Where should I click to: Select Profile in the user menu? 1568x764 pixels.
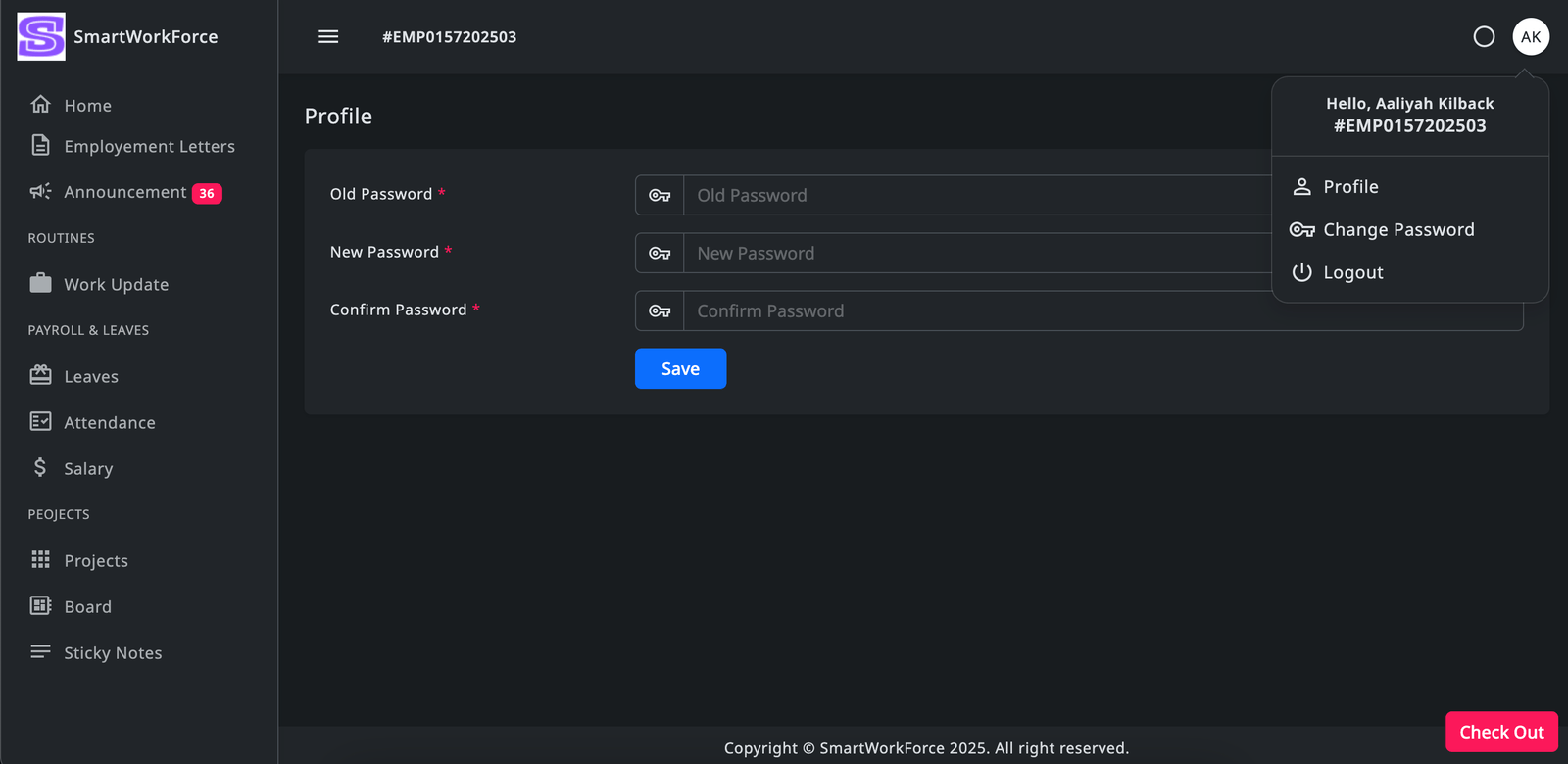(1349, 187)
